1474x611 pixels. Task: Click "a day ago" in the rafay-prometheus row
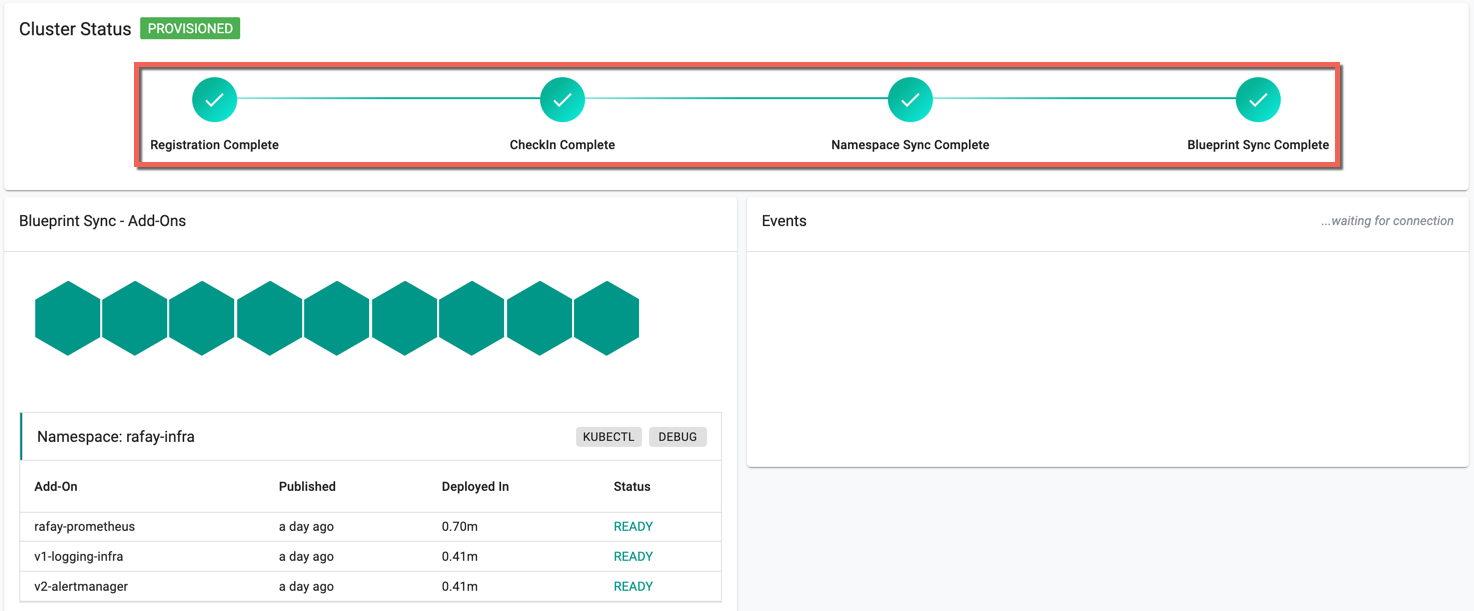(x=306, y=527)
